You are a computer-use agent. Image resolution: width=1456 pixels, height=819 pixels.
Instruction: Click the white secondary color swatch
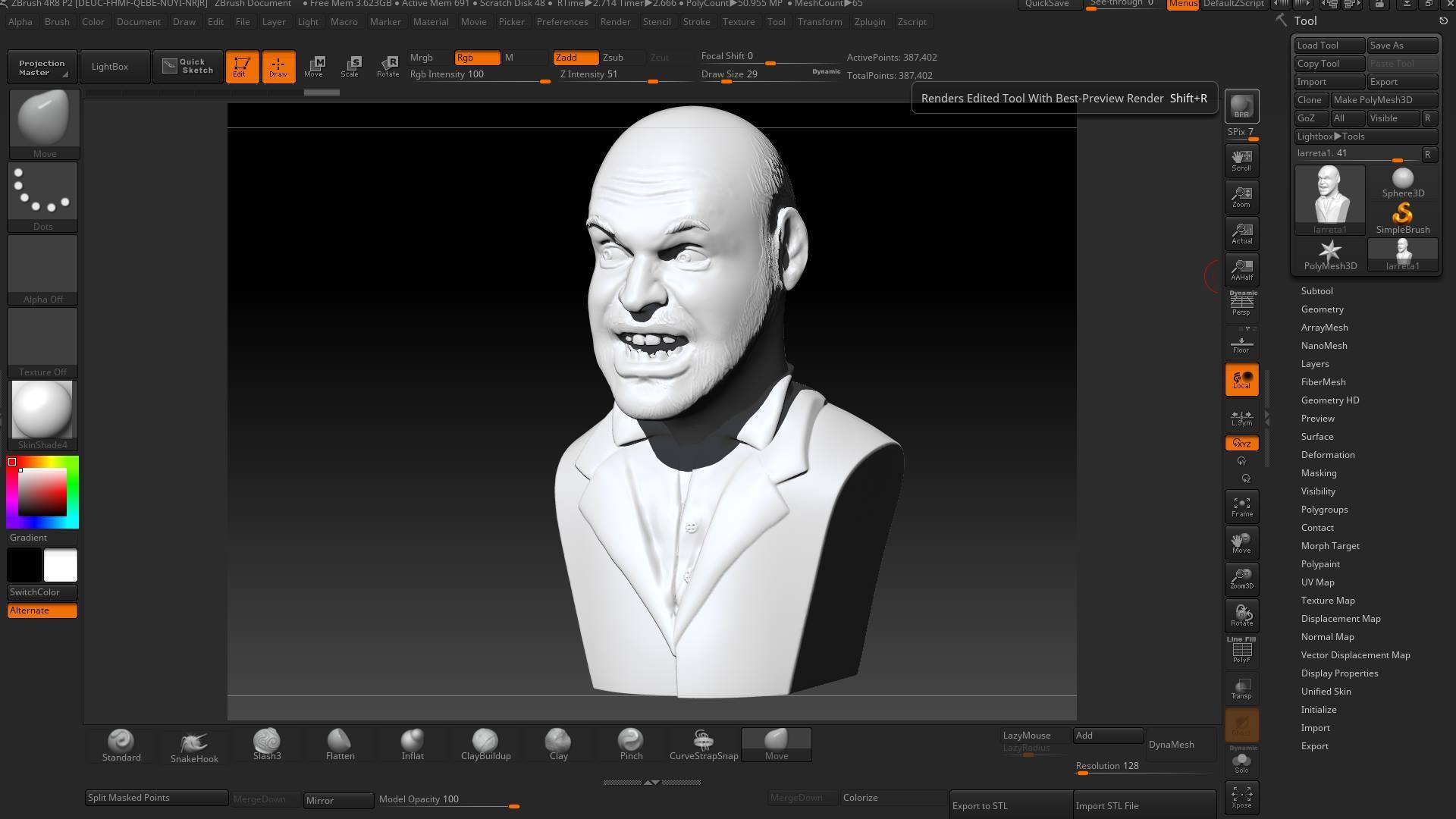(x=61, y=566)
